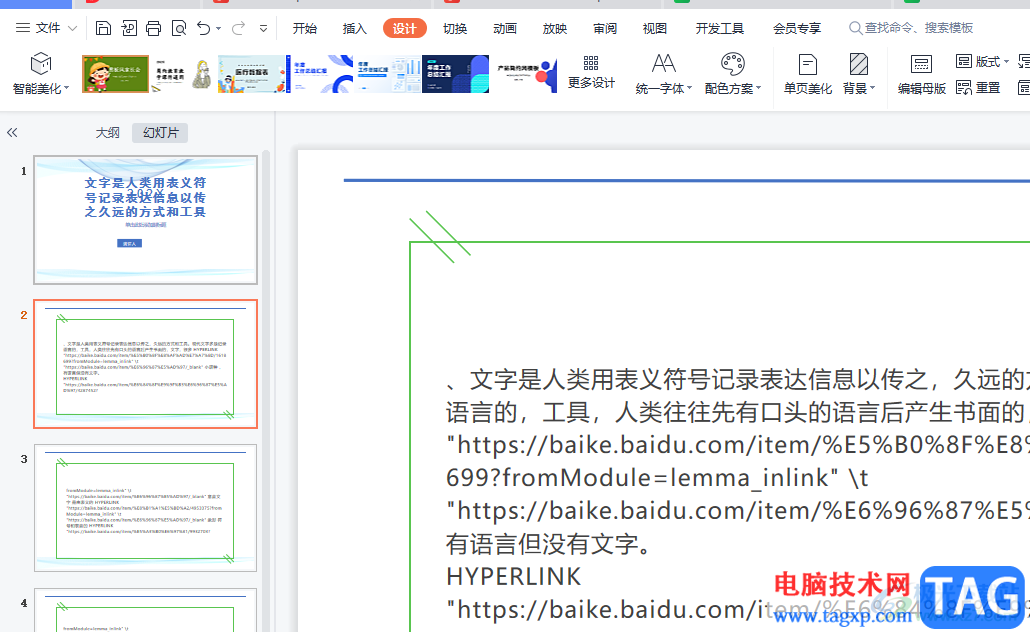Click the Print icon
This screenshot has width=1030, height=632.
[x=154, y=28]
